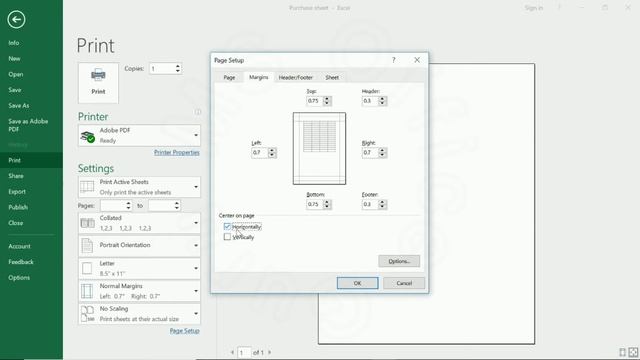Image resolution: width=640 pixels, height=360 pixels.
Task: Switch to the Page tab
Action: (229, 77)
